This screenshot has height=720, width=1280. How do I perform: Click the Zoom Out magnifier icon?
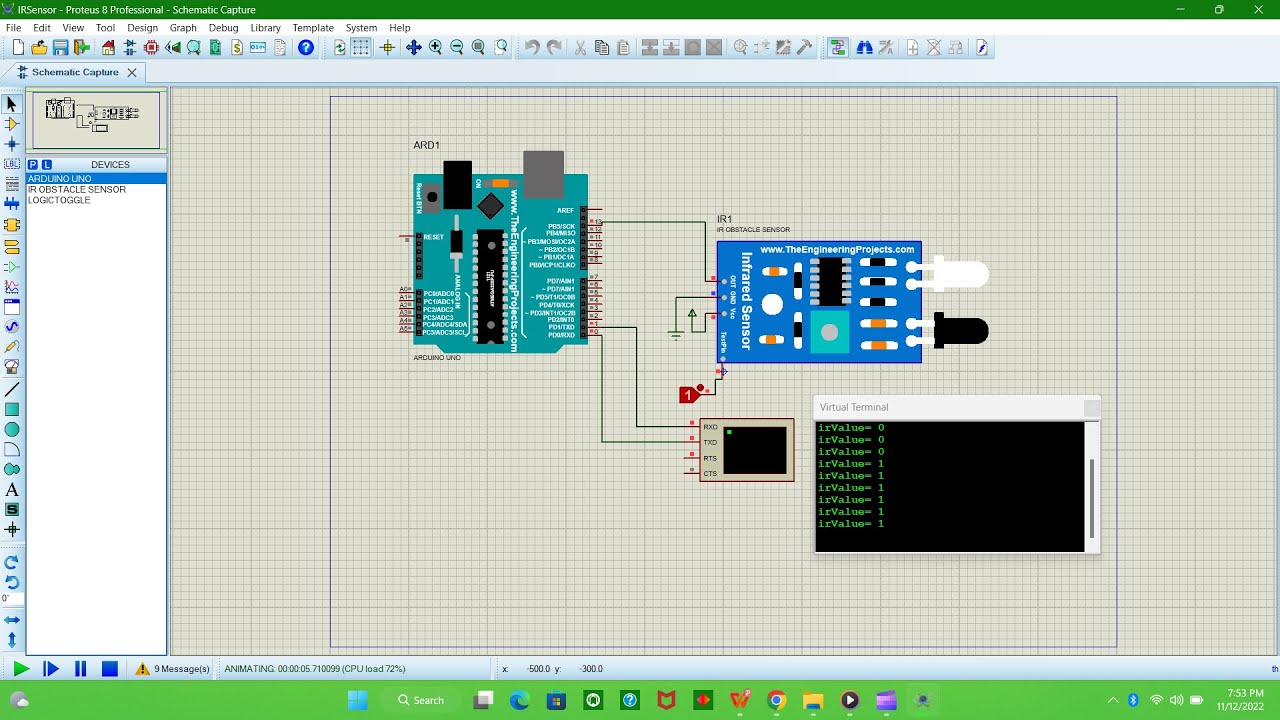coord(457,47)
